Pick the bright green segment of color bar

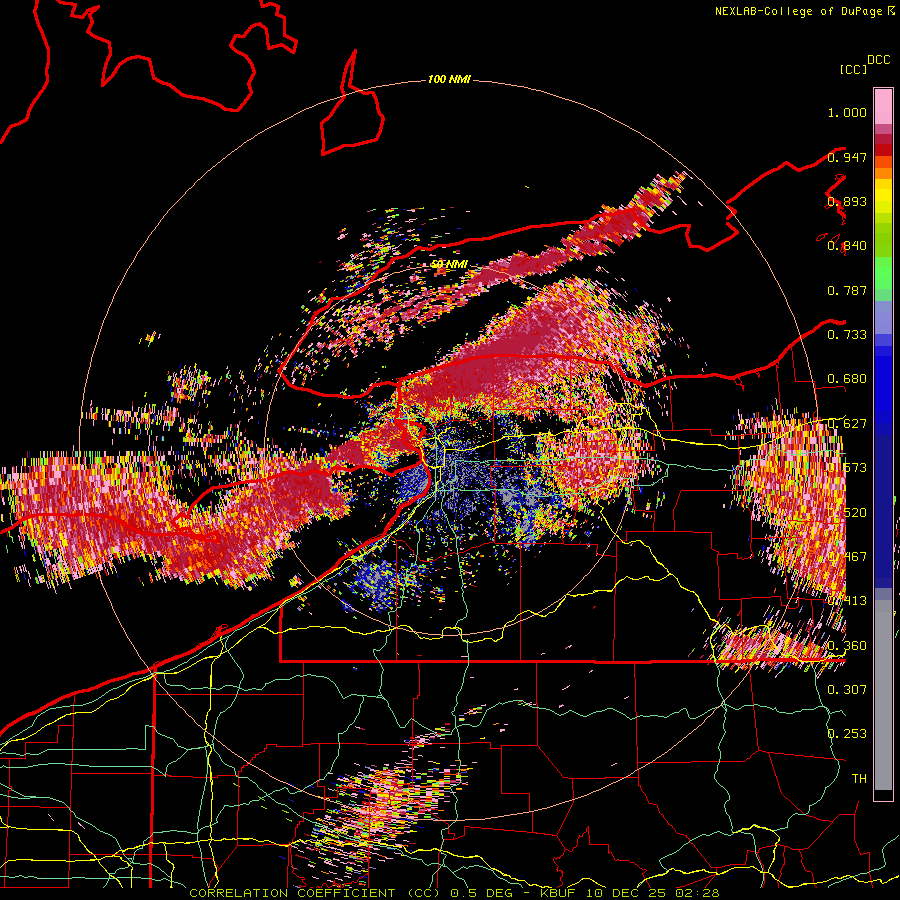point(883,274)
